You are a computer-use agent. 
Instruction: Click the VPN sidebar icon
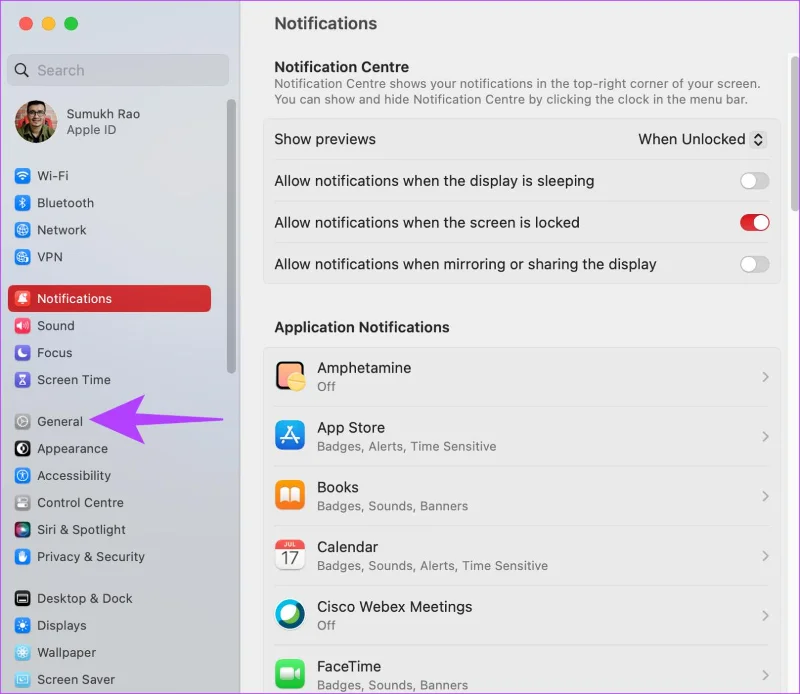click(22, 257)
